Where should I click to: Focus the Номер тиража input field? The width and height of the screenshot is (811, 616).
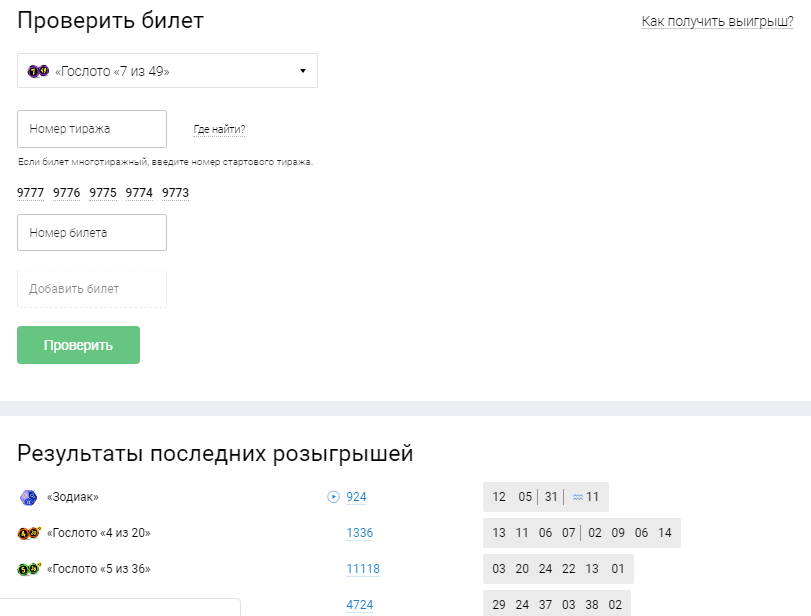click(92, 129)
